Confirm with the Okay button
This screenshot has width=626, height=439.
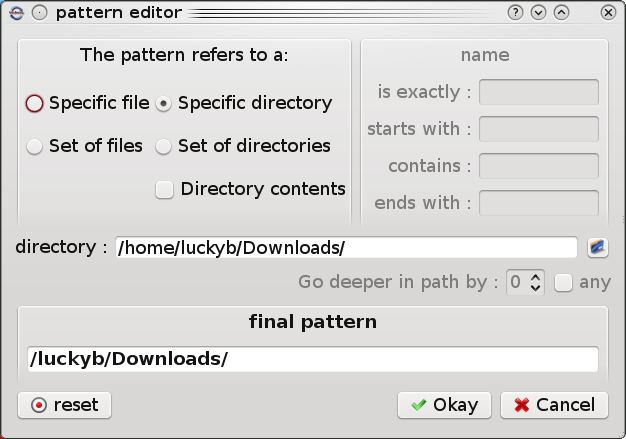(x=444, y=405)
